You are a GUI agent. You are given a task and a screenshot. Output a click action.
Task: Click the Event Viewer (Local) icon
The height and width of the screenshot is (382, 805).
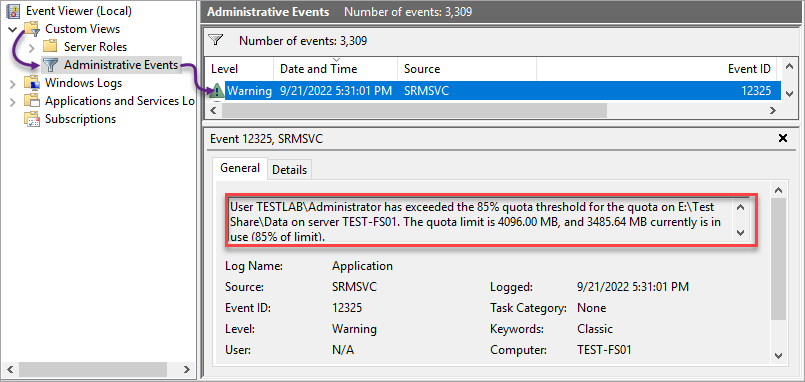(x=14, y=11)
